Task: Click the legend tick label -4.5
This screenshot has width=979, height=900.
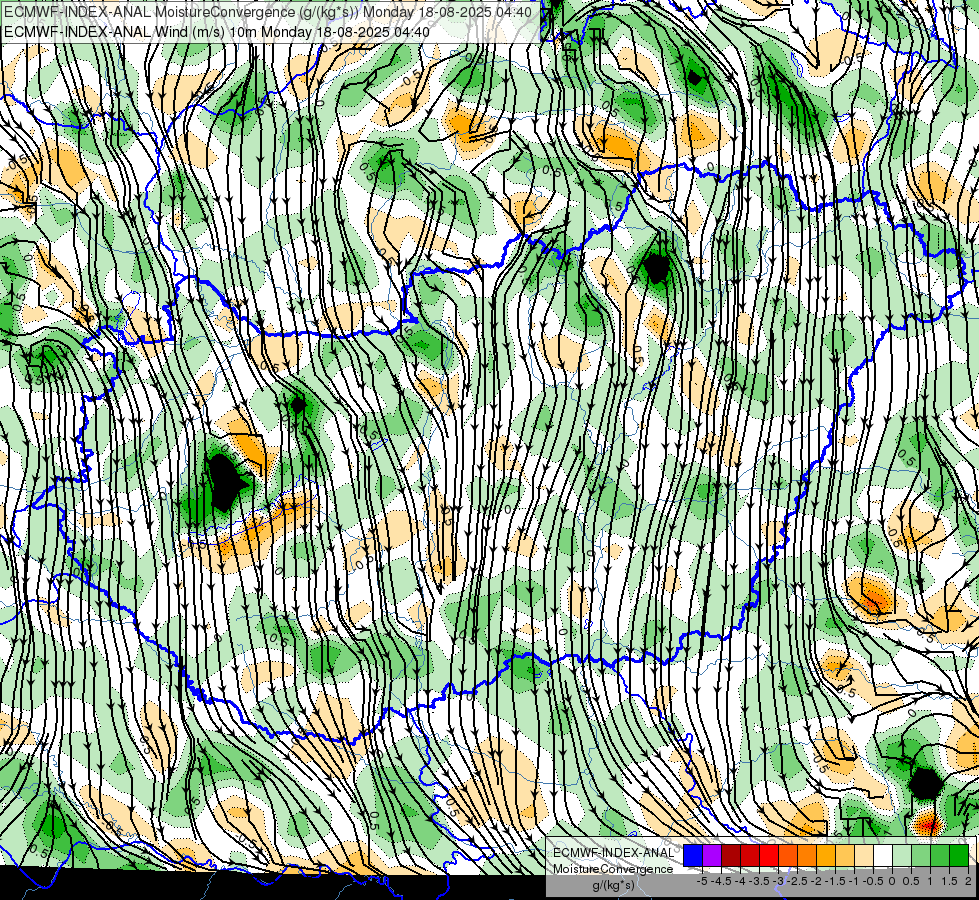Action: (x=722, y=881)
